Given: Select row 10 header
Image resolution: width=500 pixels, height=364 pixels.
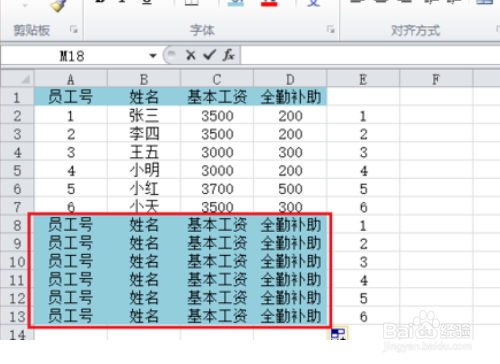Looking at the screenshot, I should click(17, 262).
